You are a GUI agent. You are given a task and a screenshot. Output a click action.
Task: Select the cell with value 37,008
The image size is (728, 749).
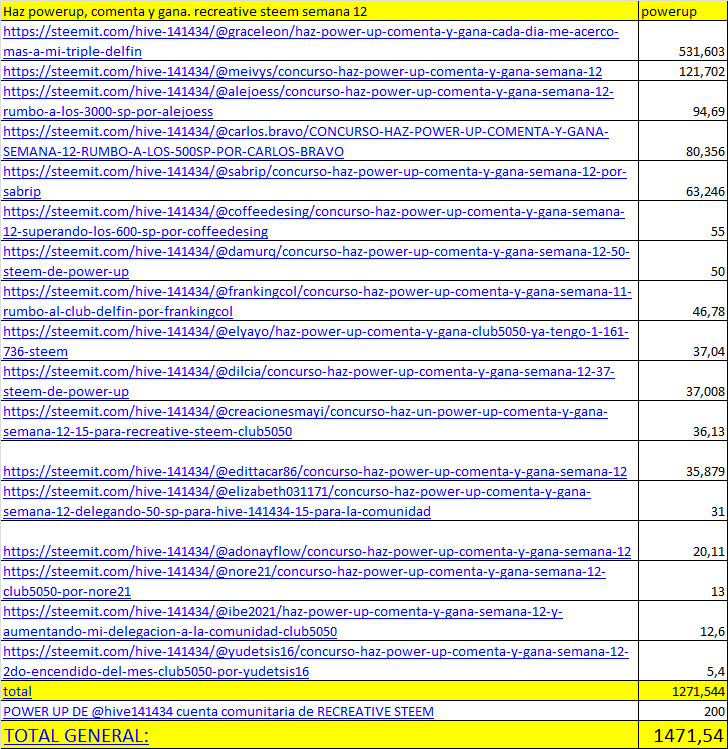(683, 382)
